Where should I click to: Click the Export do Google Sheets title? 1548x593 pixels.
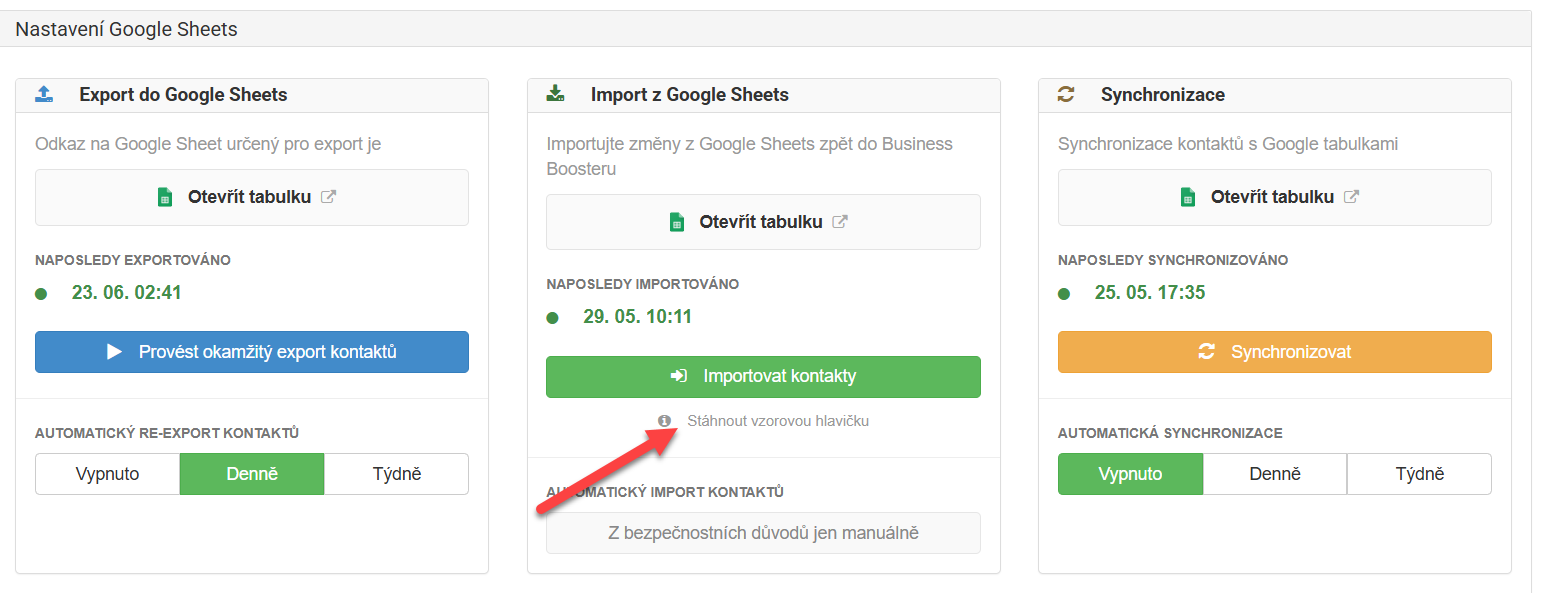pos(183,95)
